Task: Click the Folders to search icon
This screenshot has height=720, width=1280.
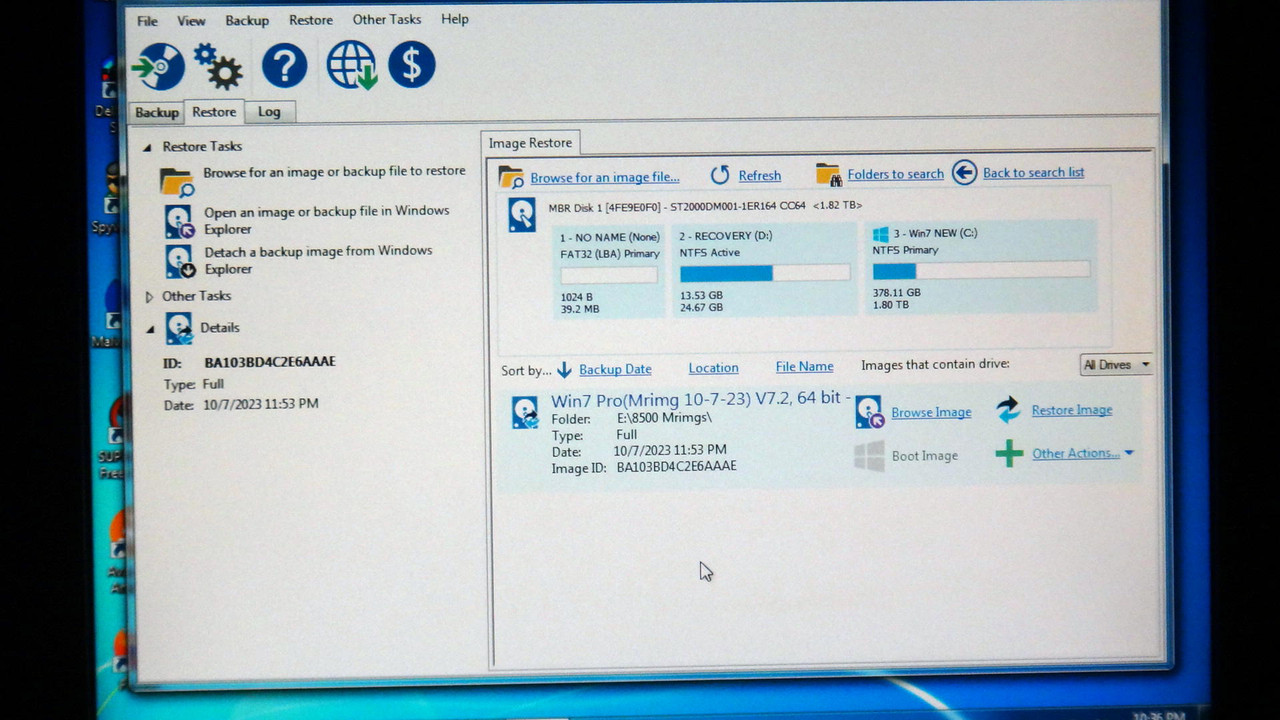Action: pyautogui.click(x=828, y=174)
